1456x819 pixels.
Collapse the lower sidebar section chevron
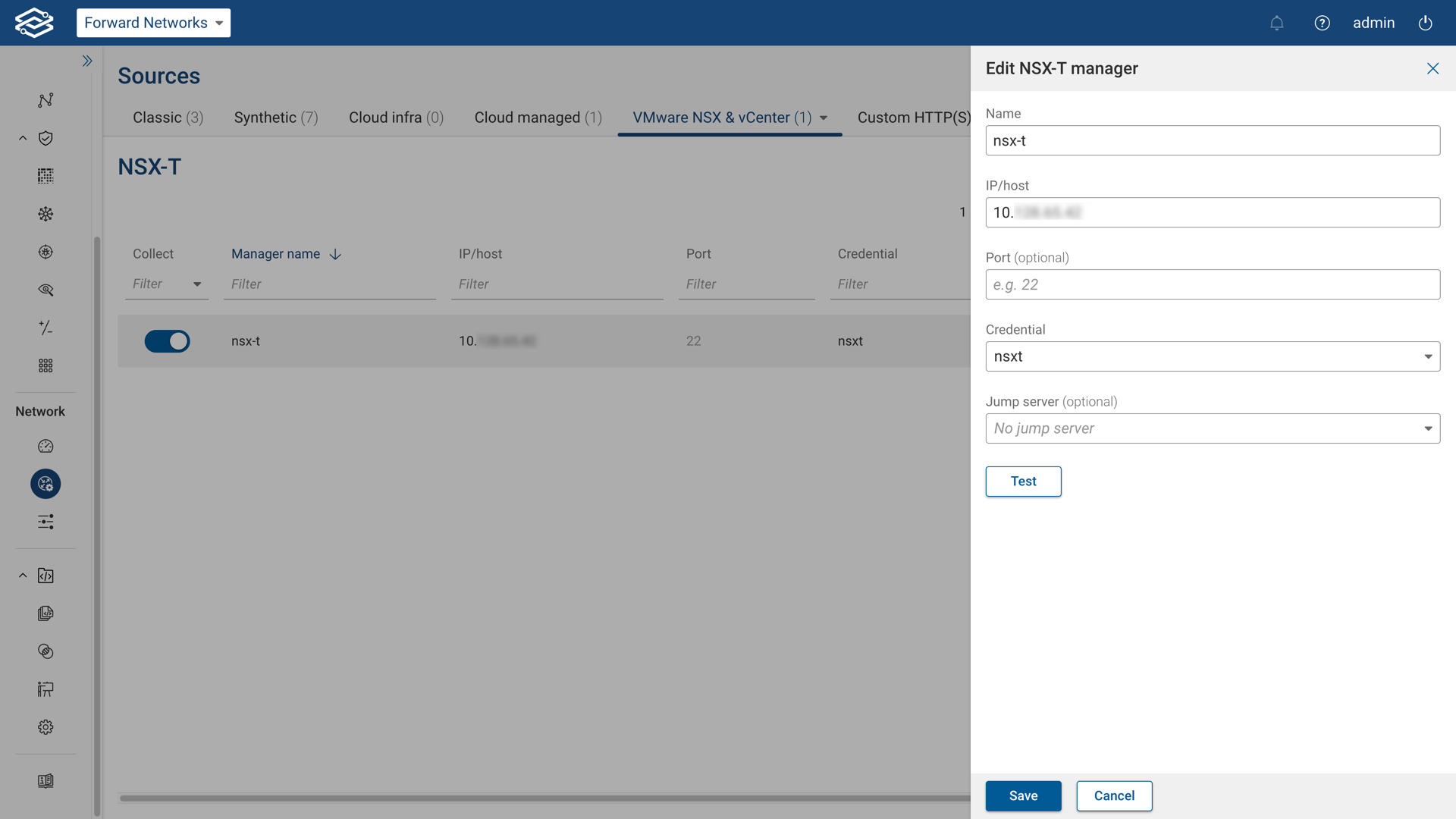(x=22, y=576)
